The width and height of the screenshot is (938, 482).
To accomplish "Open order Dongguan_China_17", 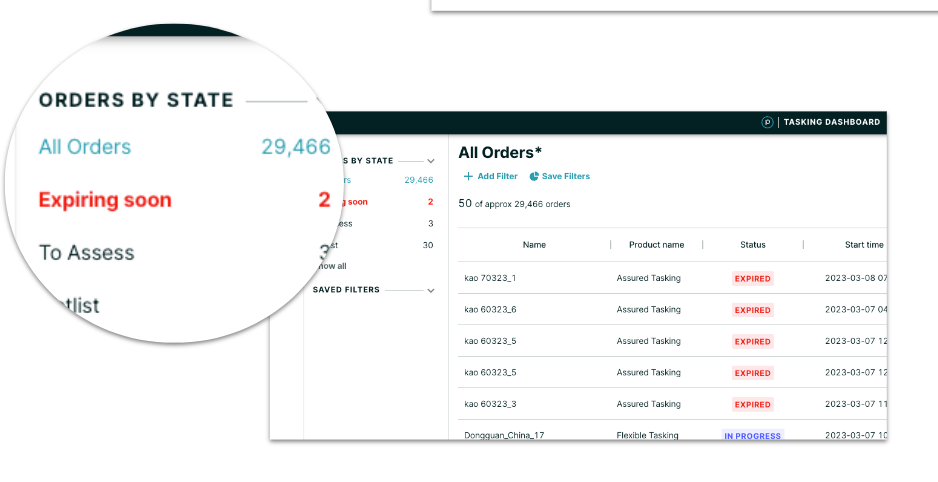I will coord(504,435).
